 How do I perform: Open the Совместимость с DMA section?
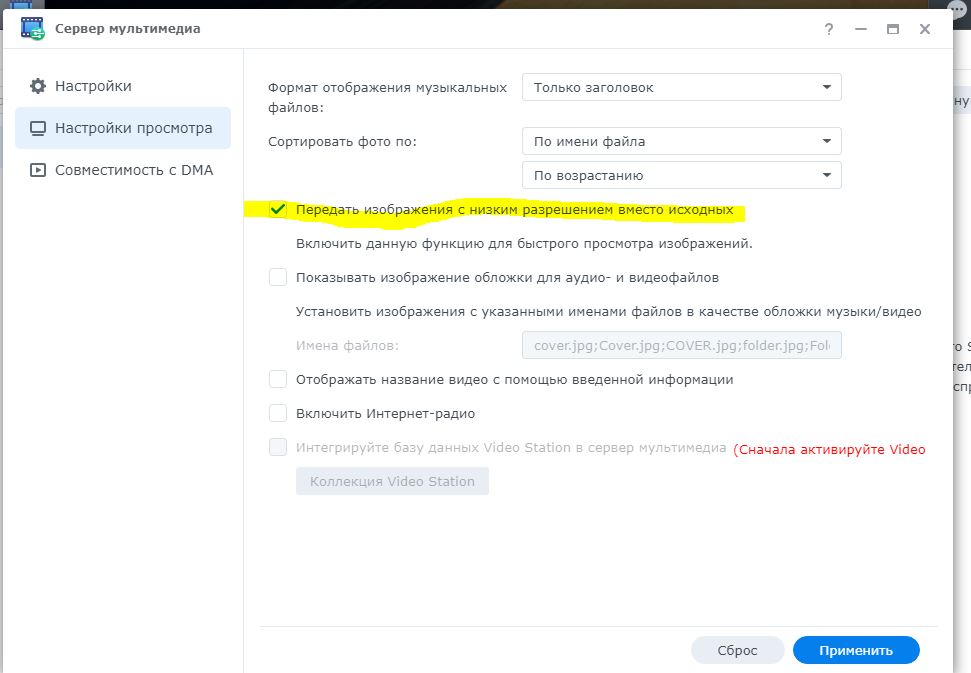pyautogui.click(x=133, y=170)
